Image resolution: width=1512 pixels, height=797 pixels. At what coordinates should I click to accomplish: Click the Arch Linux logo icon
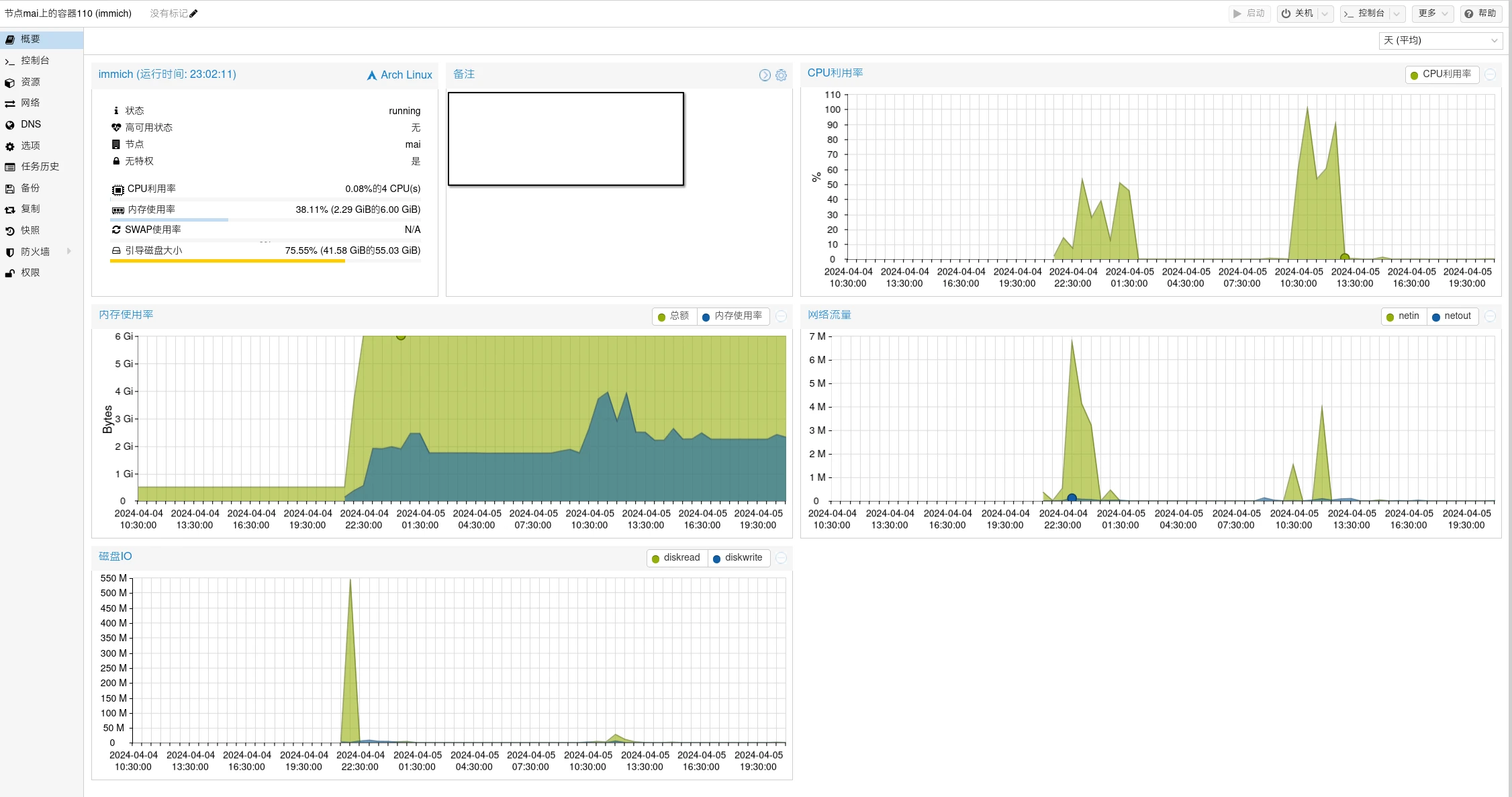(x=372, y=75)
